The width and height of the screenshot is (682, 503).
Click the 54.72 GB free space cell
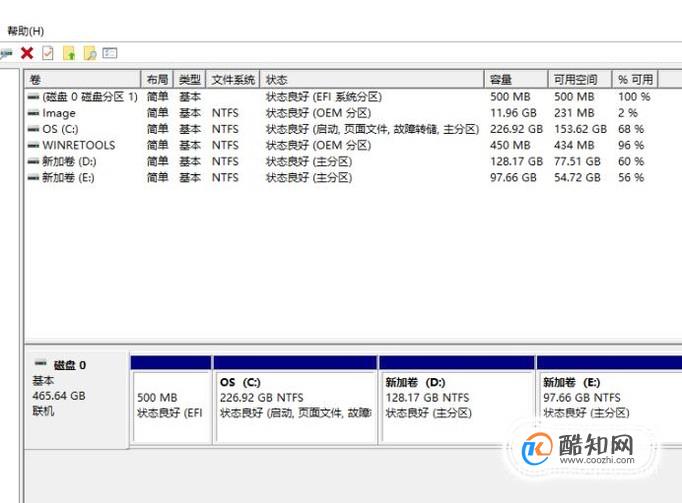(x=577, y=178)
